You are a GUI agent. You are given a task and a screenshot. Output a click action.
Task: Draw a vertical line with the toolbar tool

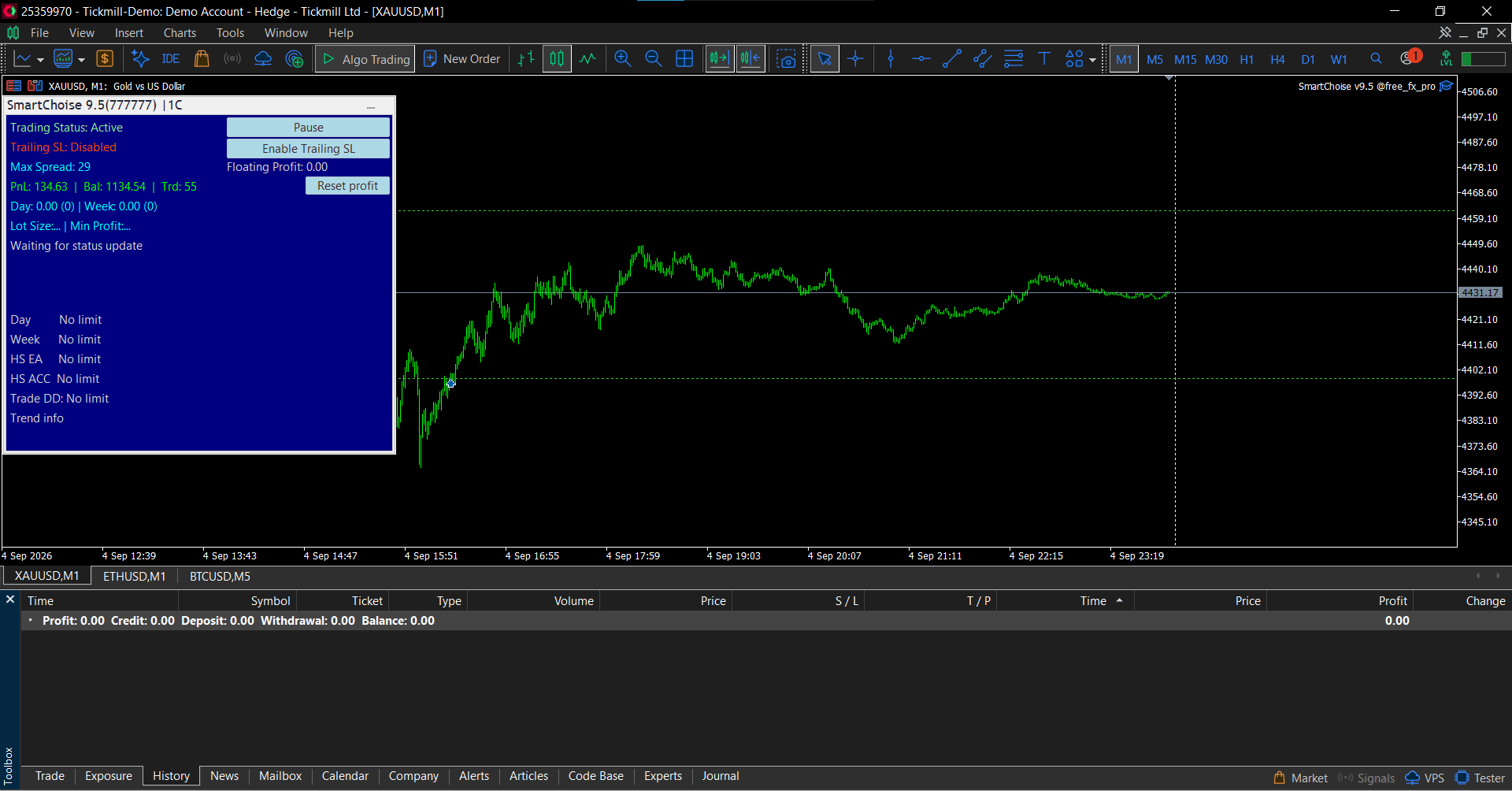coord(891,59)
